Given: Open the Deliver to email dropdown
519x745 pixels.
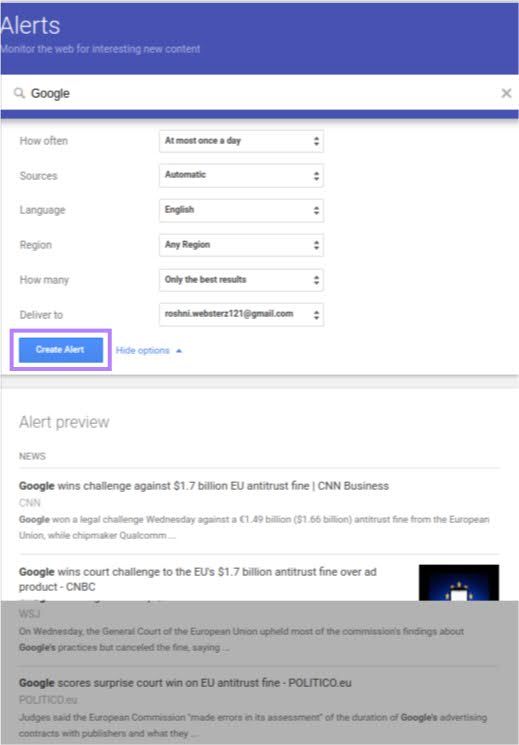Looking at the screenshot, I should point(241,315).
